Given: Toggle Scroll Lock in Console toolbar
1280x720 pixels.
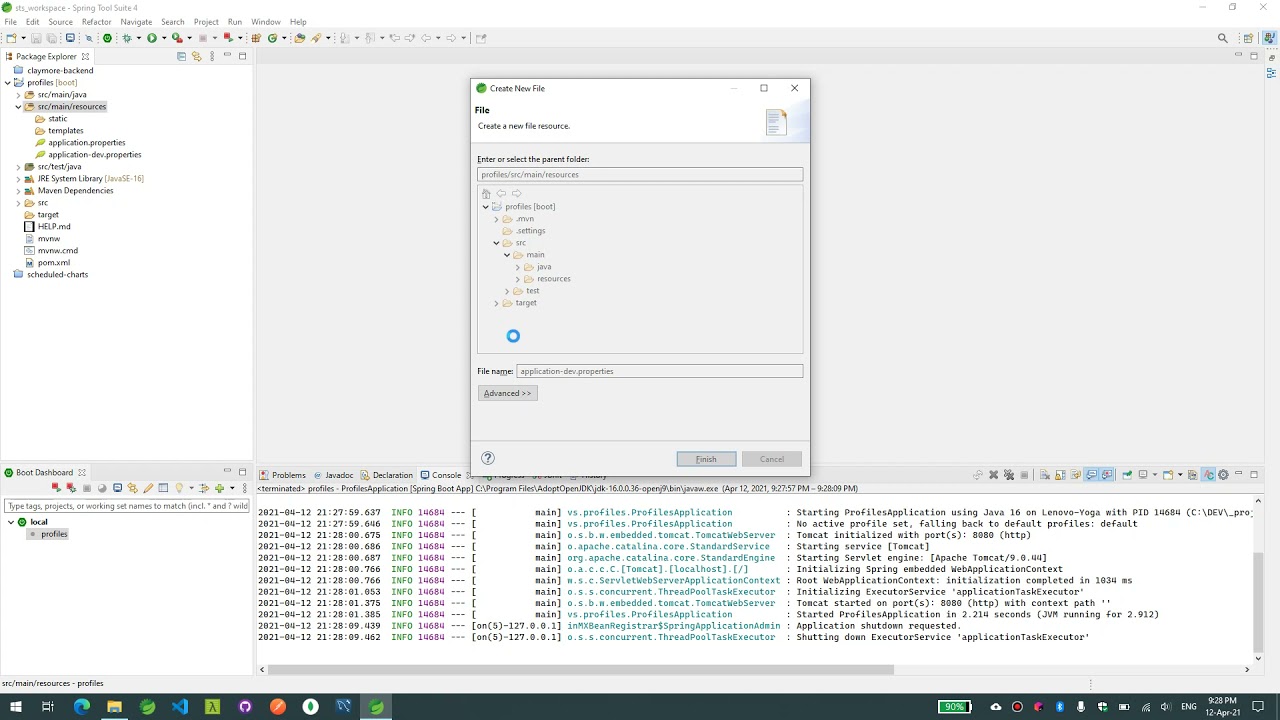Looking at the screenshot, I should coord(1060,475).
